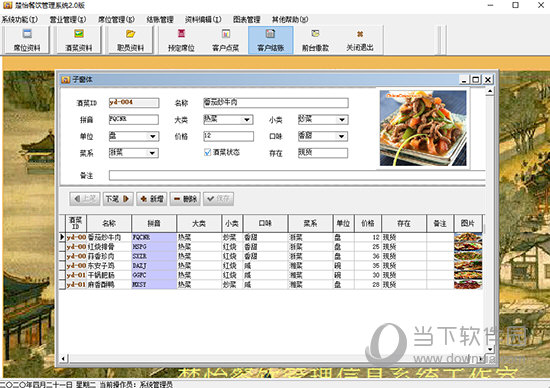550x388 pixels.
Task: Toggle the 酒菜状态 checkbox
Action: tap(207, 152)
